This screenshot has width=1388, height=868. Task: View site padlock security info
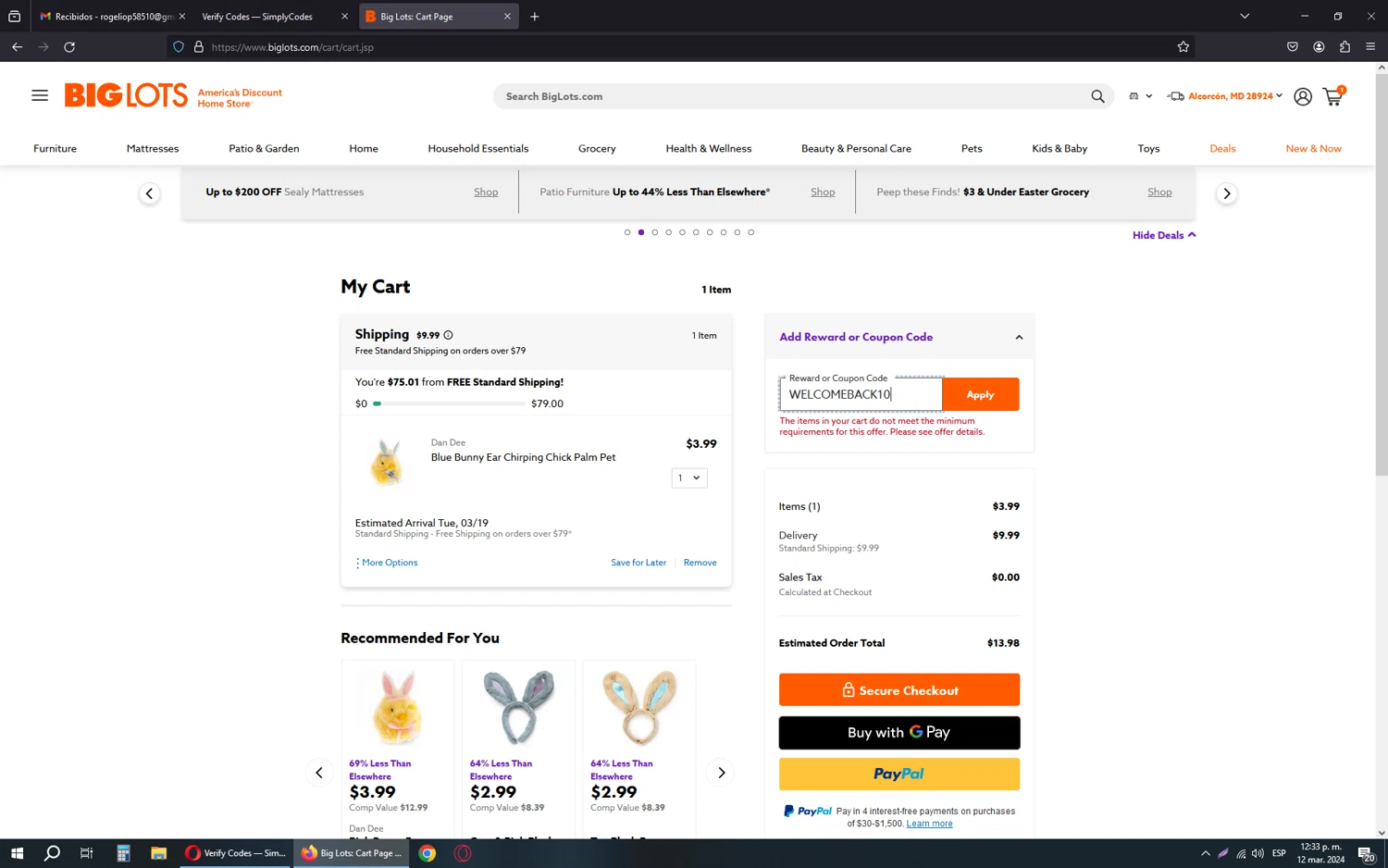(x=198, y=47)
